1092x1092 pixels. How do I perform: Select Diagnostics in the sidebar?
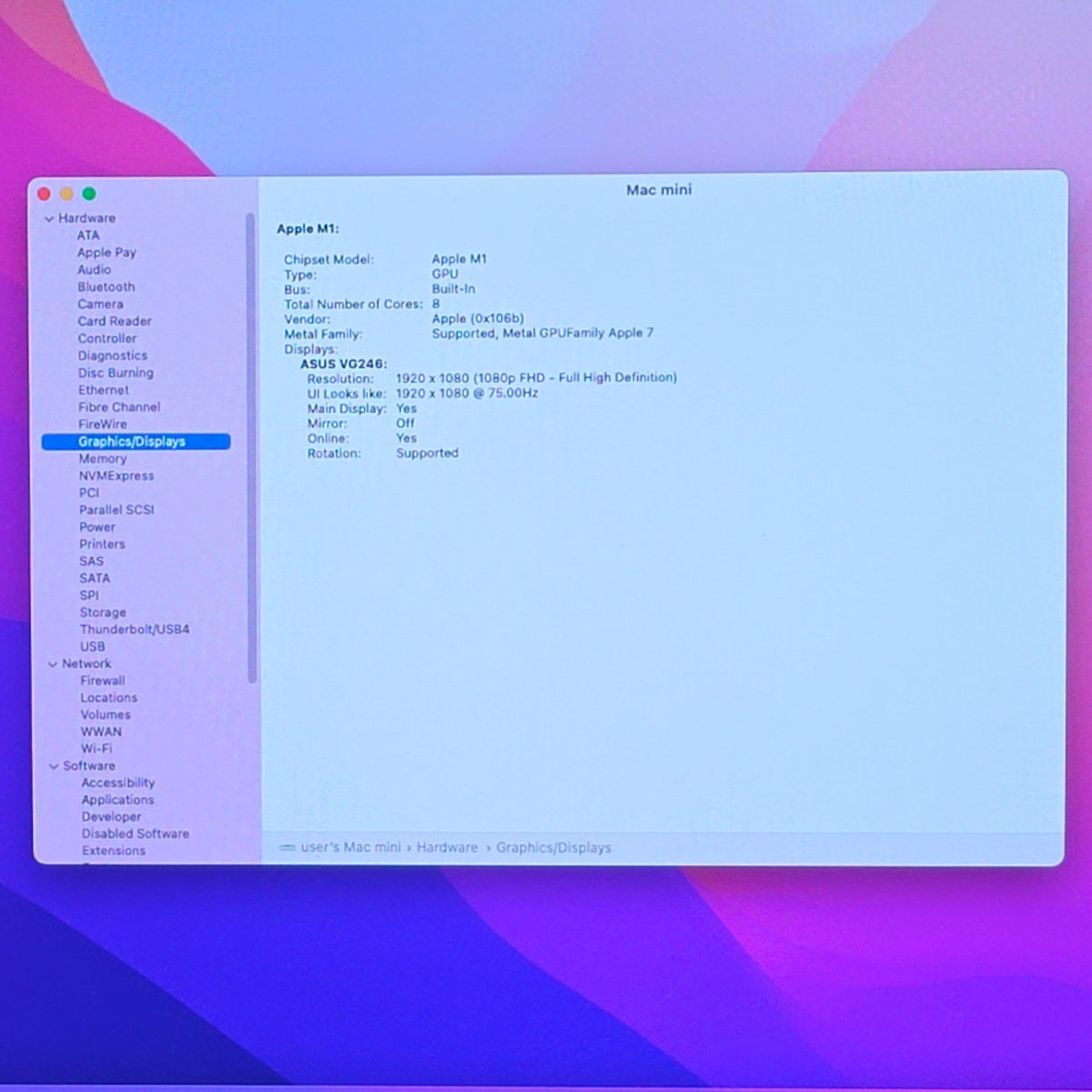click(112, 356)
